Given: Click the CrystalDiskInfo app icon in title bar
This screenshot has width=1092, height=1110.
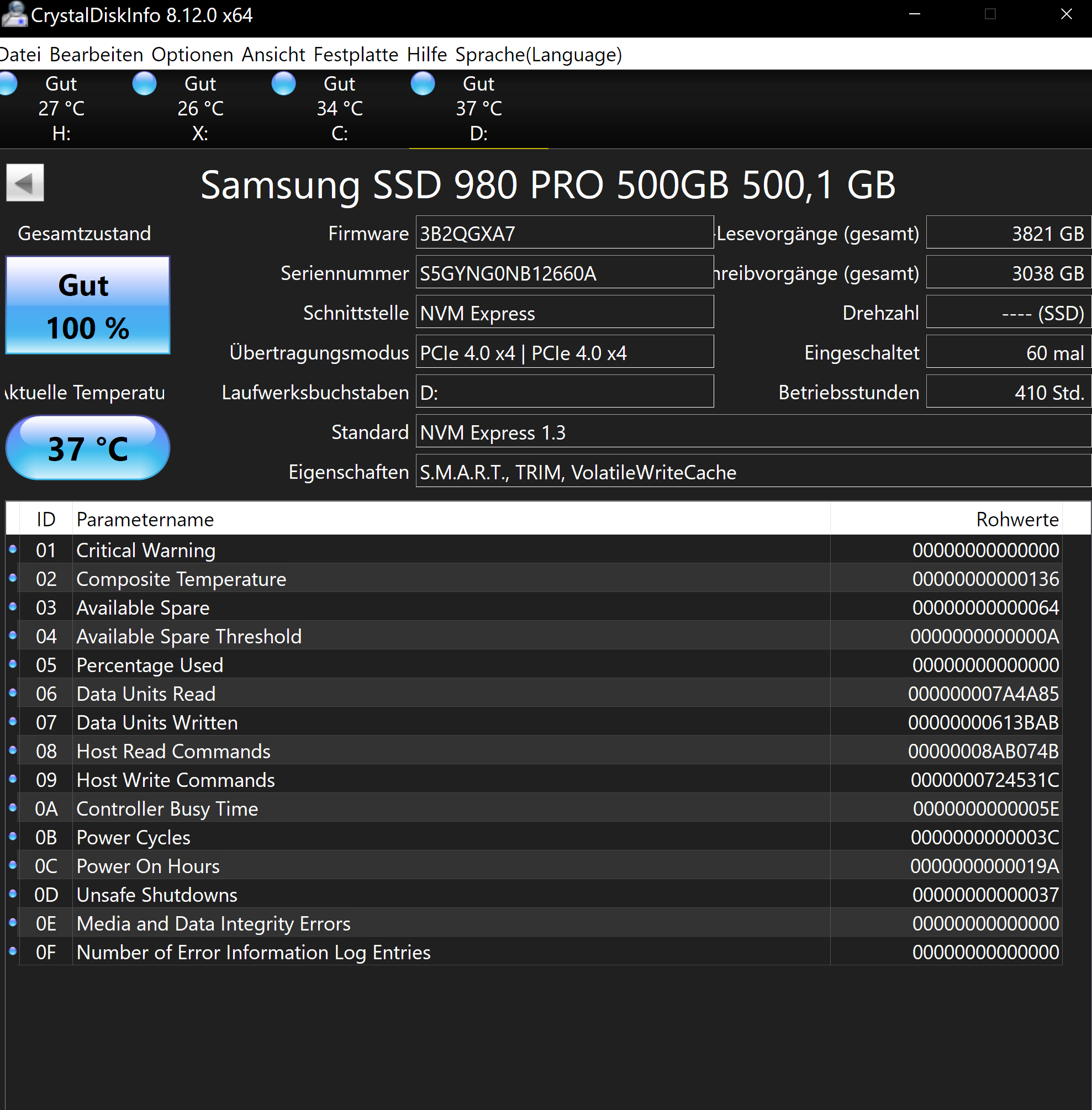Looking at the screenshot, I should tap(14, 14).
